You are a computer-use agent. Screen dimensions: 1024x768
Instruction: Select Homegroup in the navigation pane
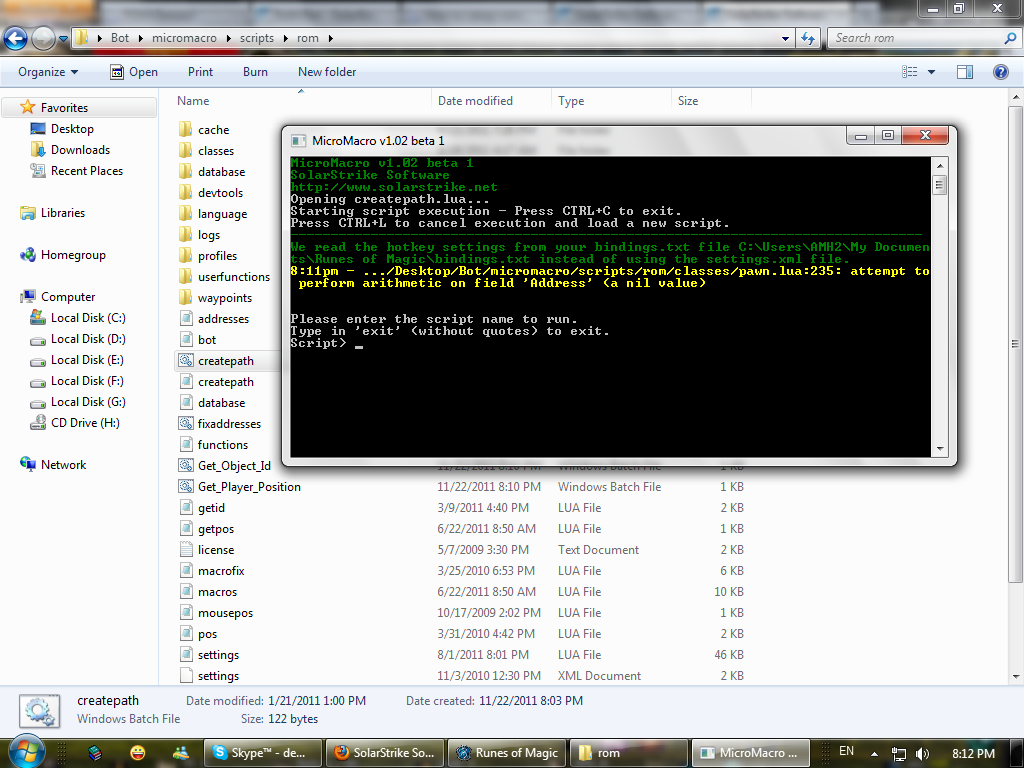tap(73, 255)
